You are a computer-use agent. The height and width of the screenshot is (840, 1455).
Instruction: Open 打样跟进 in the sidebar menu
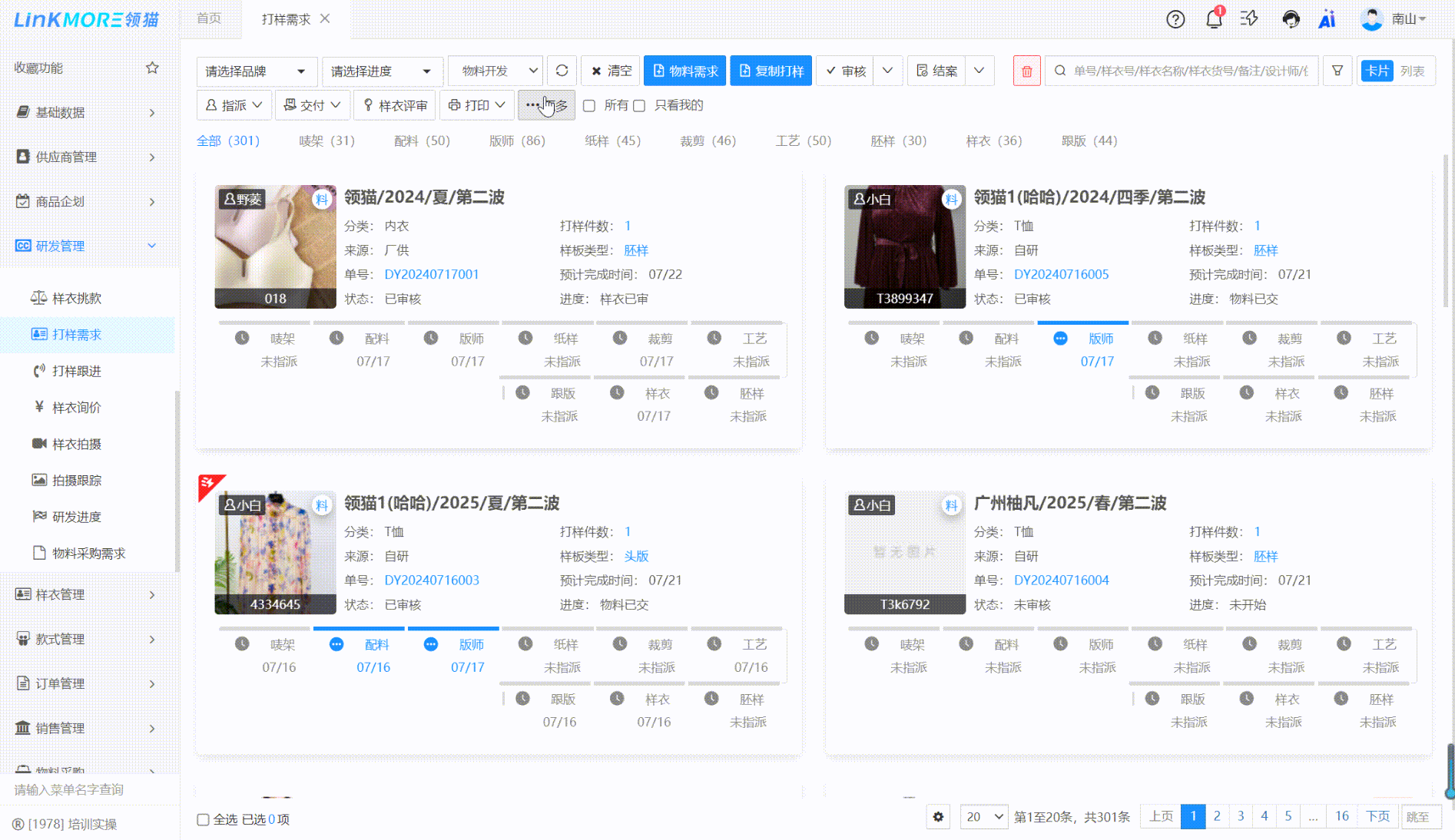tap(77, 371)
